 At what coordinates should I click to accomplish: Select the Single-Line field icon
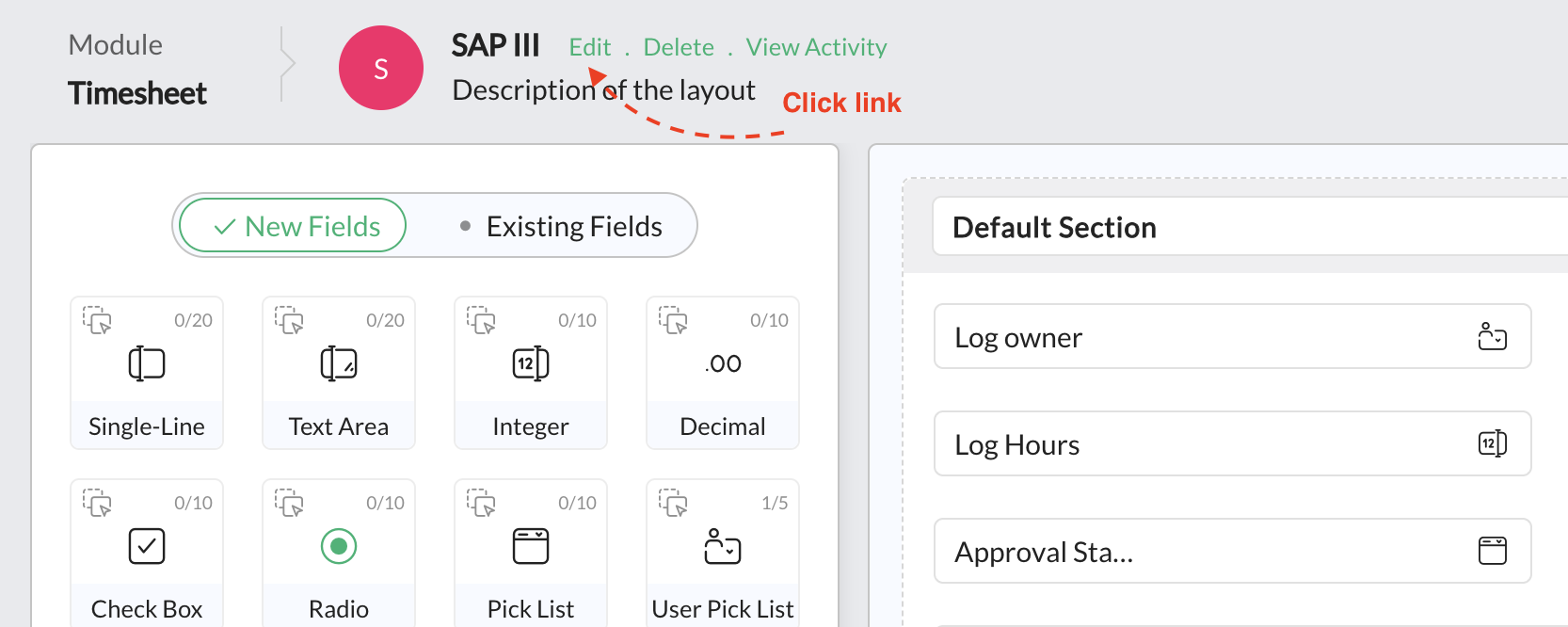pos(147,363)
